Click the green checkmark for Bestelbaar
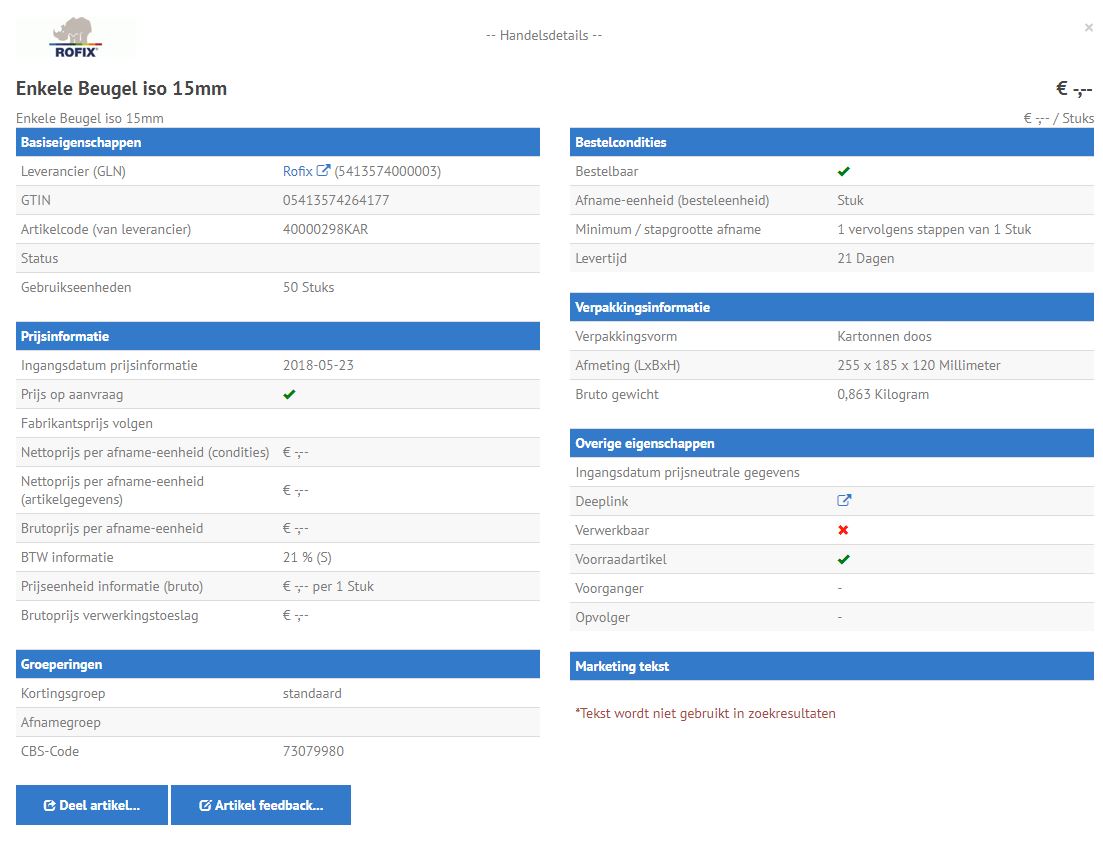 (x=843, y=171)
